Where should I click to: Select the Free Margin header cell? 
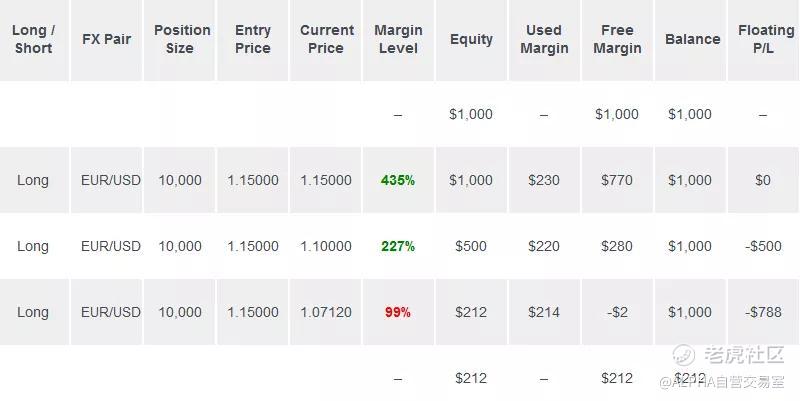(x=617, y=39)
